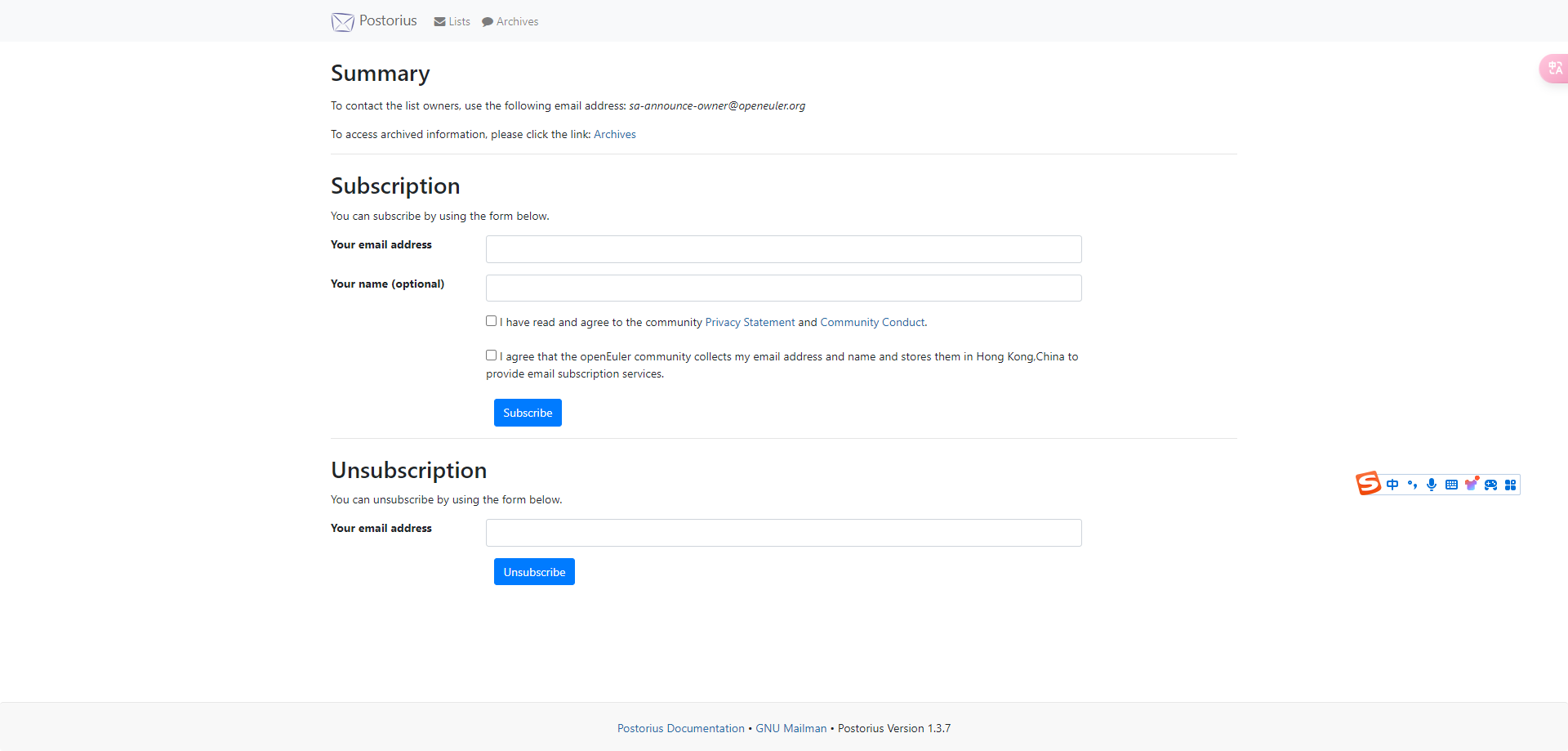Open the IME soft keyboard icon
1568x751 pixels.
(x=1451, y=485)
